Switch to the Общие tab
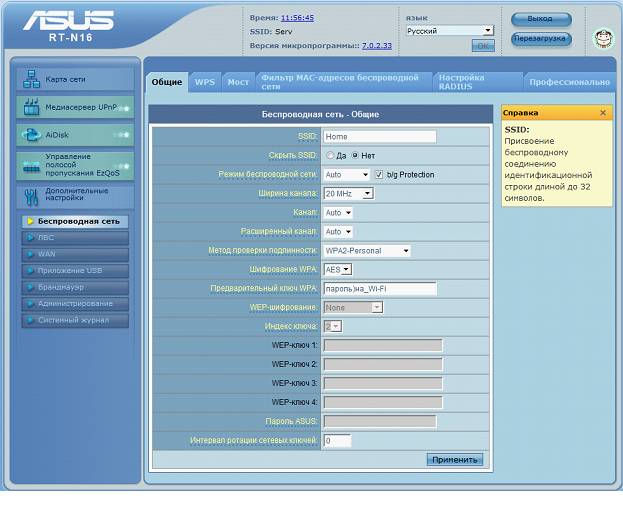The width and height of the screenshot is (623, 507). 167,82
